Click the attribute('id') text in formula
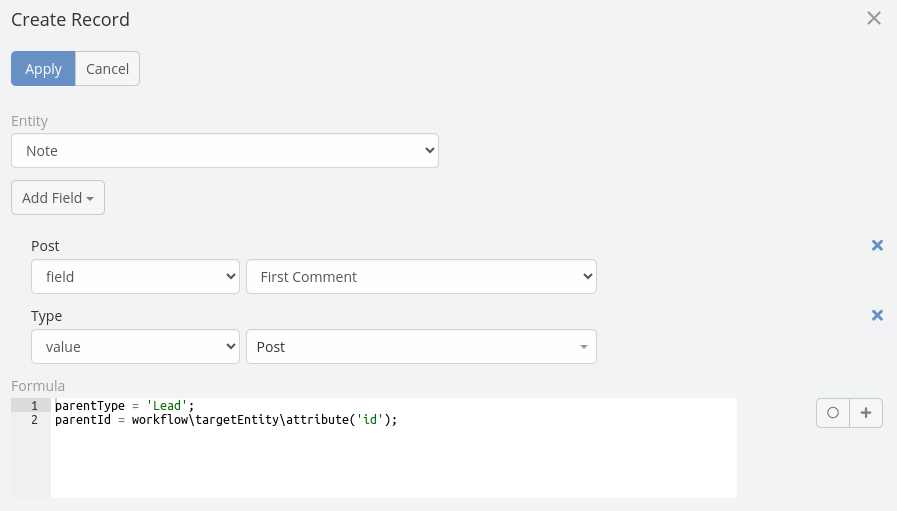This screenshot has width=897, height=511. coord(340,420)
